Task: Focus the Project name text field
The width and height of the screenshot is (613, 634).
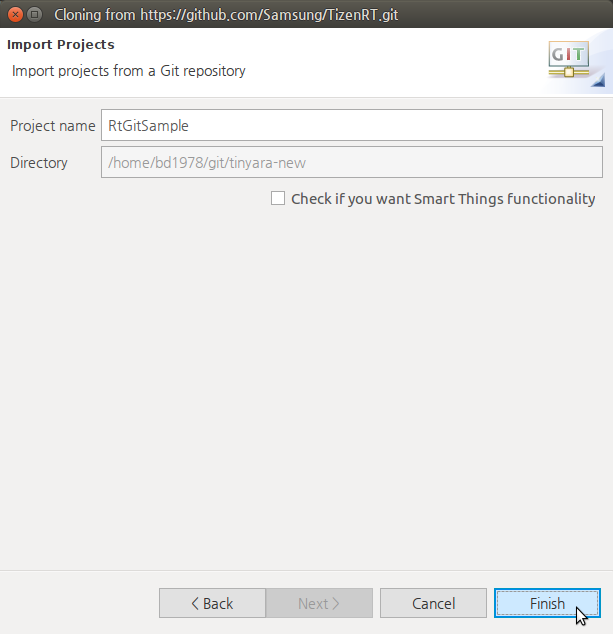Action: pos(351,126)
